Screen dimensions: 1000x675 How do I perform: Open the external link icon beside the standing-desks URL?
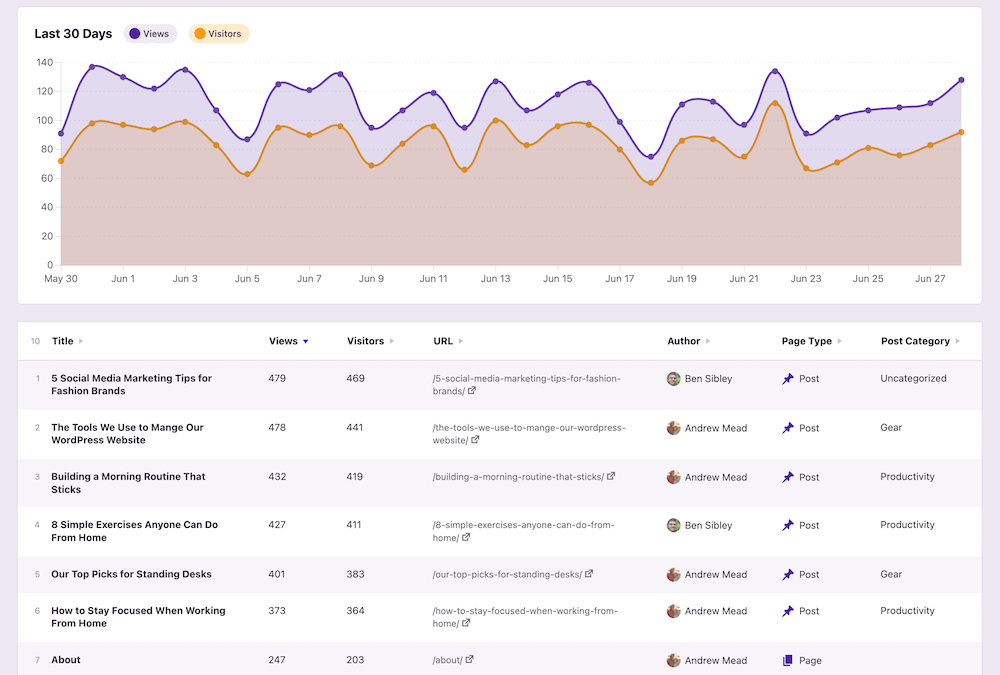(589, 573)
